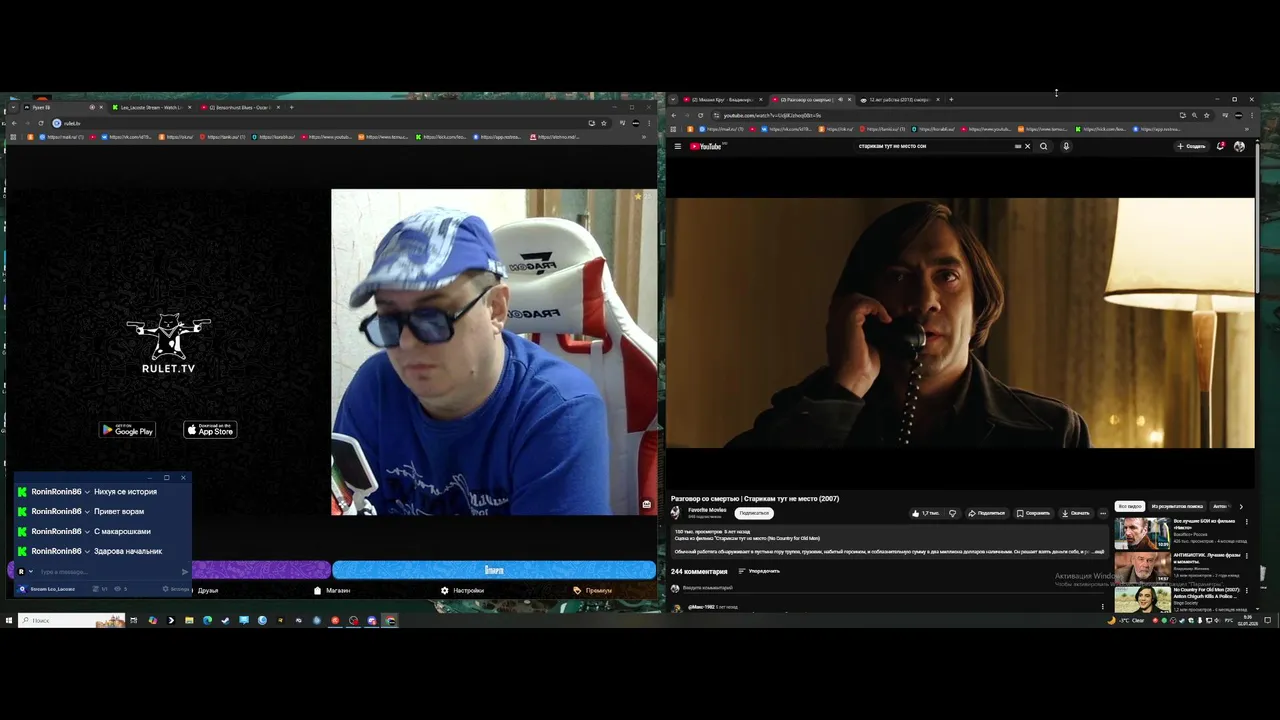Viewport: 1280px width, 720px height.
Task: Open the YouTube account avatar menu
Action: (1239, 146)
